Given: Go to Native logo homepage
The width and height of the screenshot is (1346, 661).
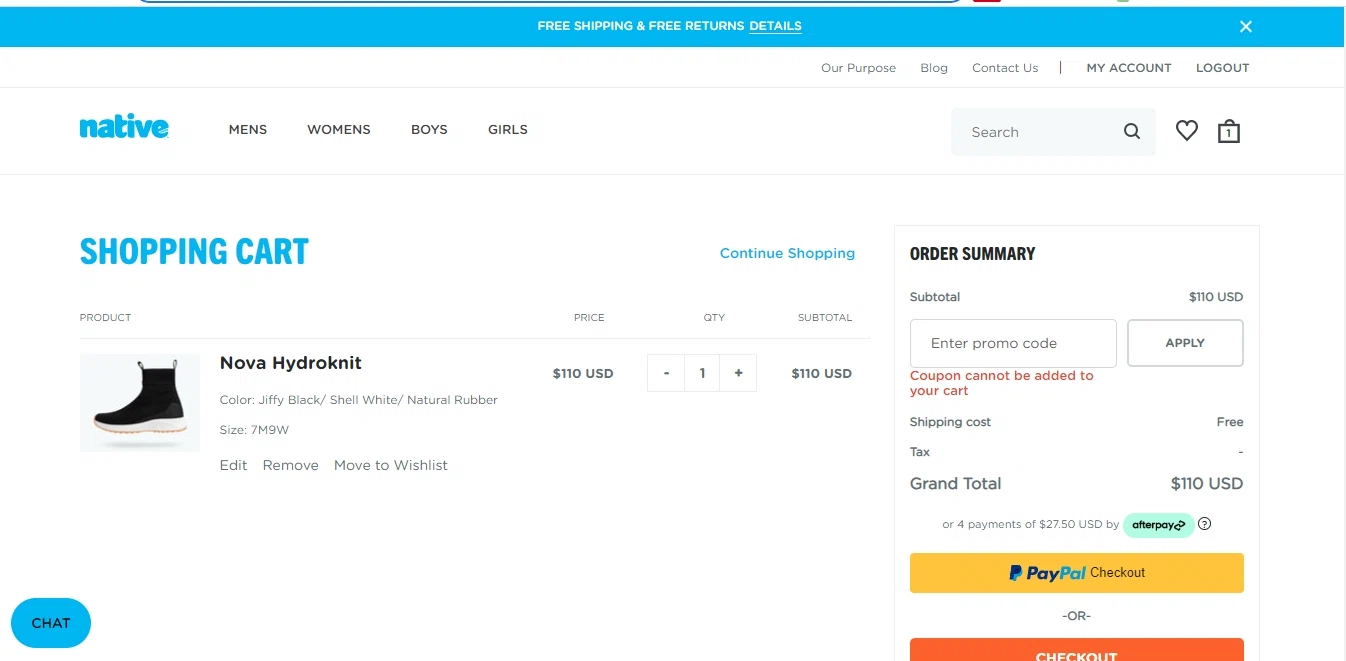Looking at the screenshot, I should pyautogui.click(x=124, y=127).
